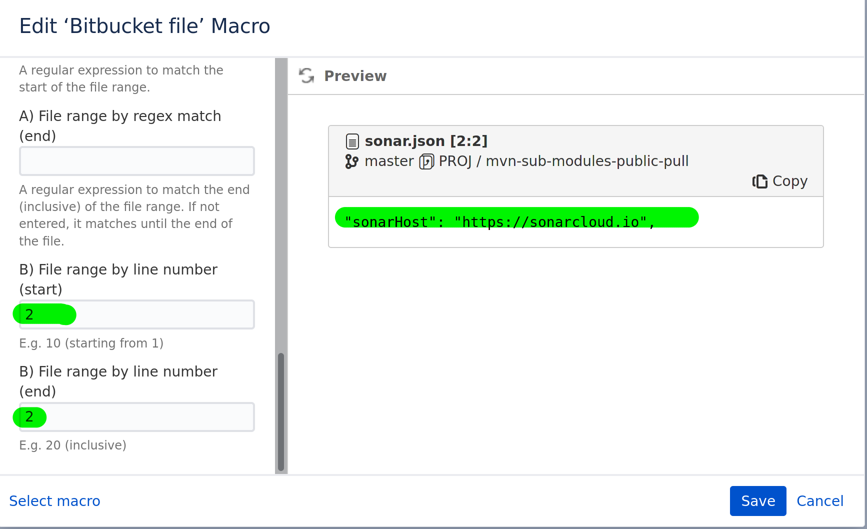Click the repository icon before PROJ

(x=427, y=161)
